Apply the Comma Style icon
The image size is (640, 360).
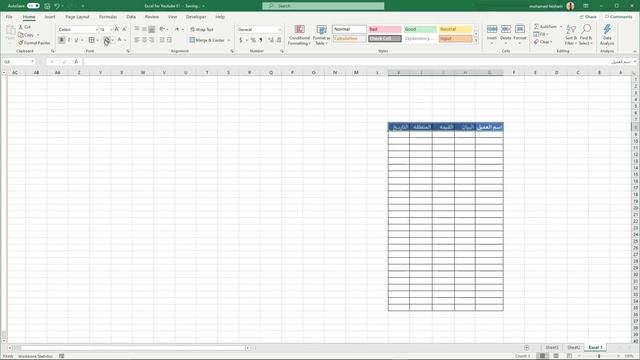260,40
